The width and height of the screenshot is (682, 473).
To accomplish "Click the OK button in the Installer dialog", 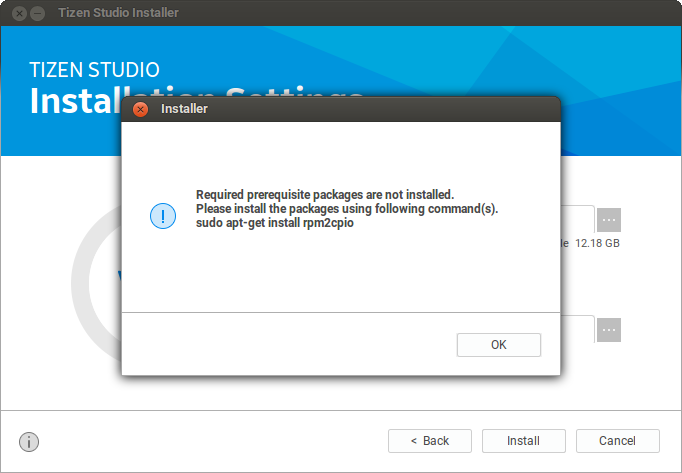I will point(498,344).
